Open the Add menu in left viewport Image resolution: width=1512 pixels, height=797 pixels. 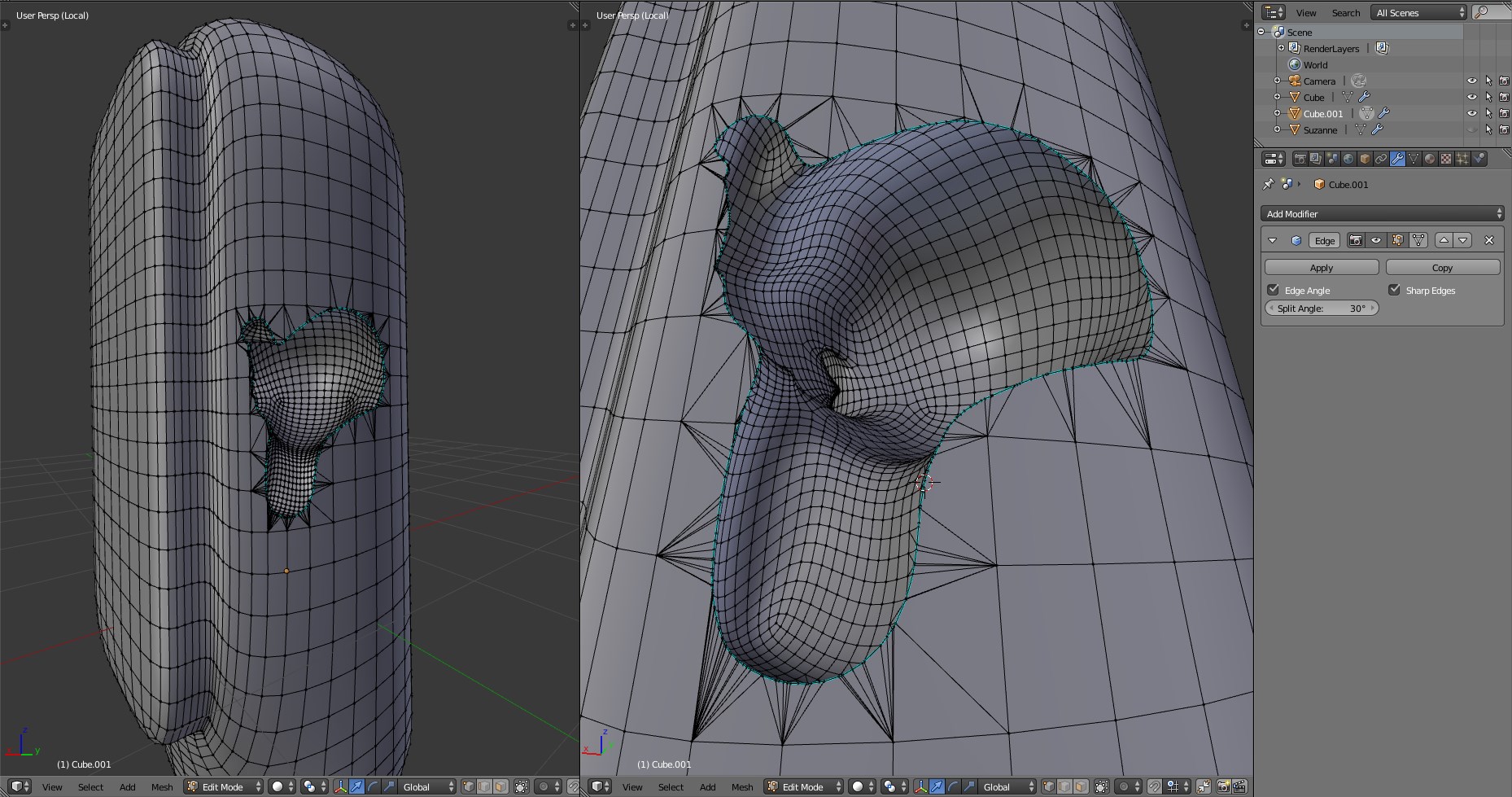[x=128, y=786]
